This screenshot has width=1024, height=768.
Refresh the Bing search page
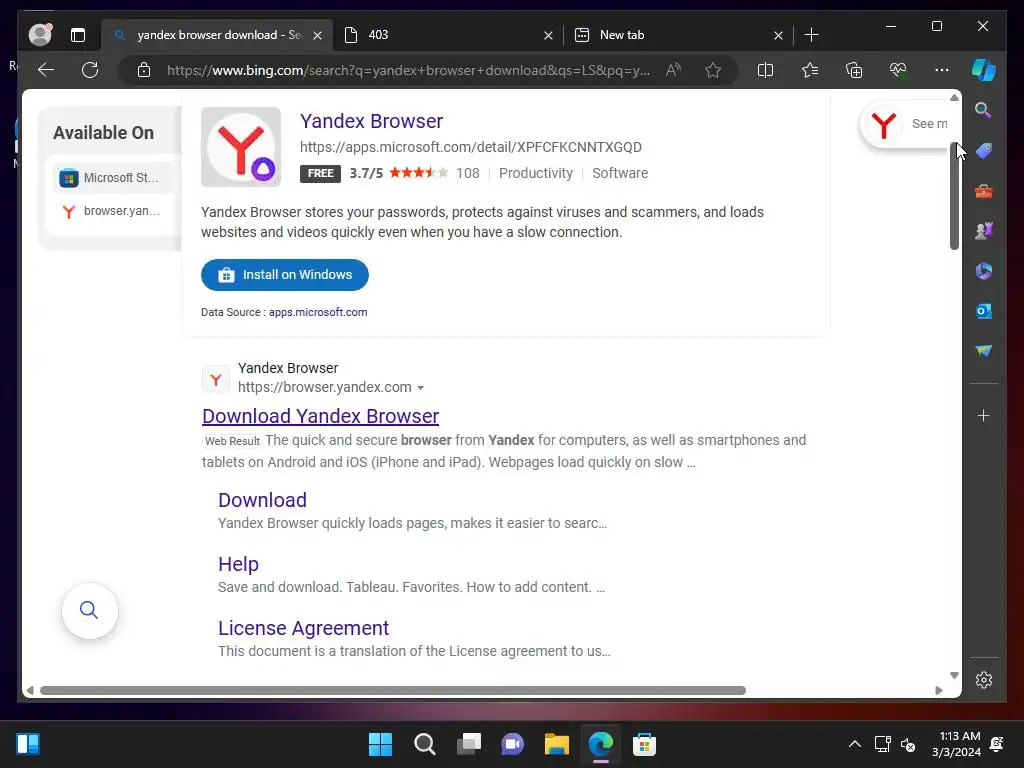click(90, 70)
